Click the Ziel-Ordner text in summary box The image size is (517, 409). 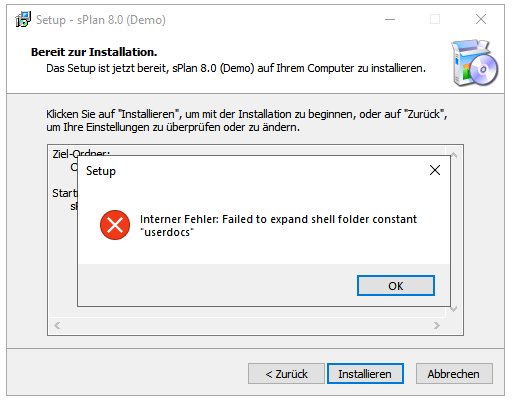pyautogui.click(x=81, y=154)
